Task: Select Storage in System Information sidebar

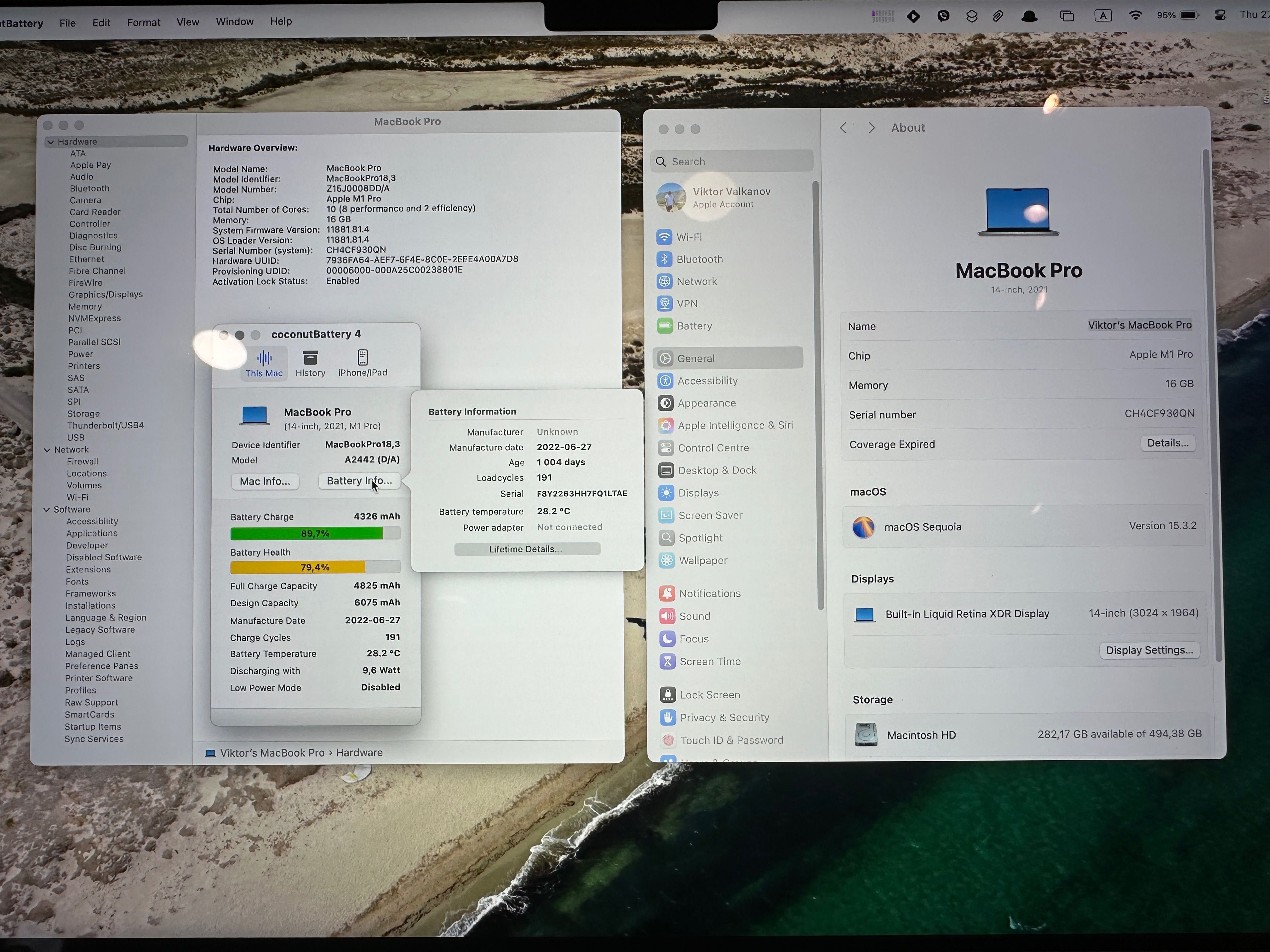Action: point(83,414)
